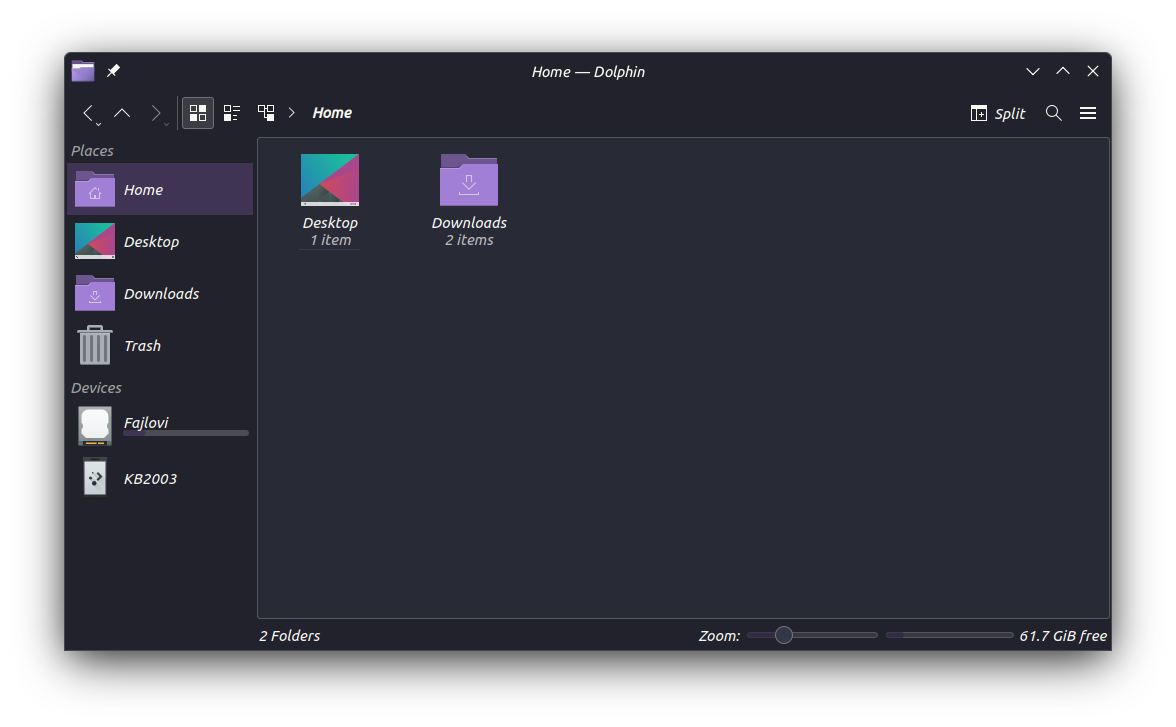
Task: Click the 2 items label under Downloads
Action: [x=469, y=240]
